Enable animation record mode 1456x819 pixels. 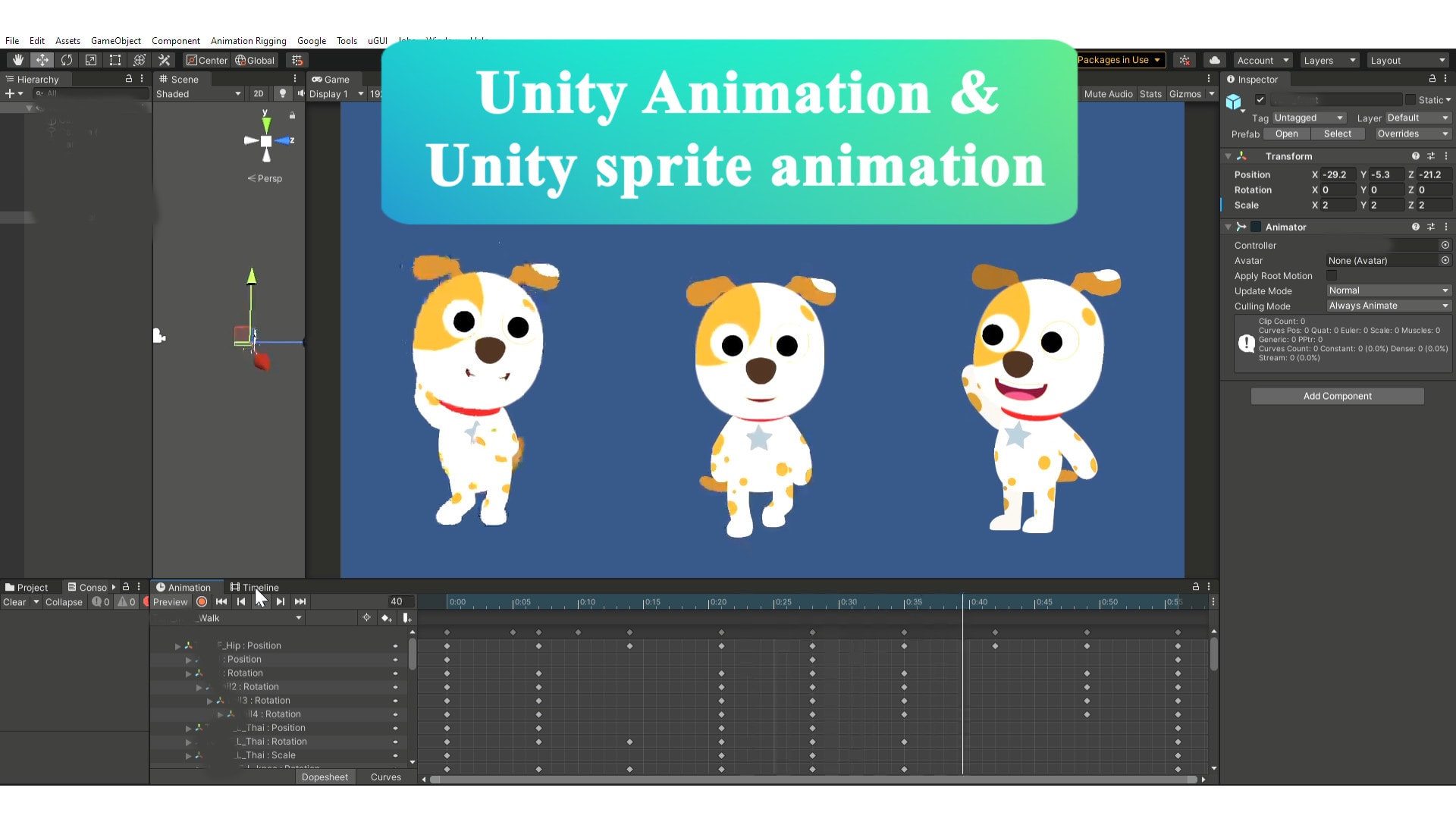click(202, 601)
